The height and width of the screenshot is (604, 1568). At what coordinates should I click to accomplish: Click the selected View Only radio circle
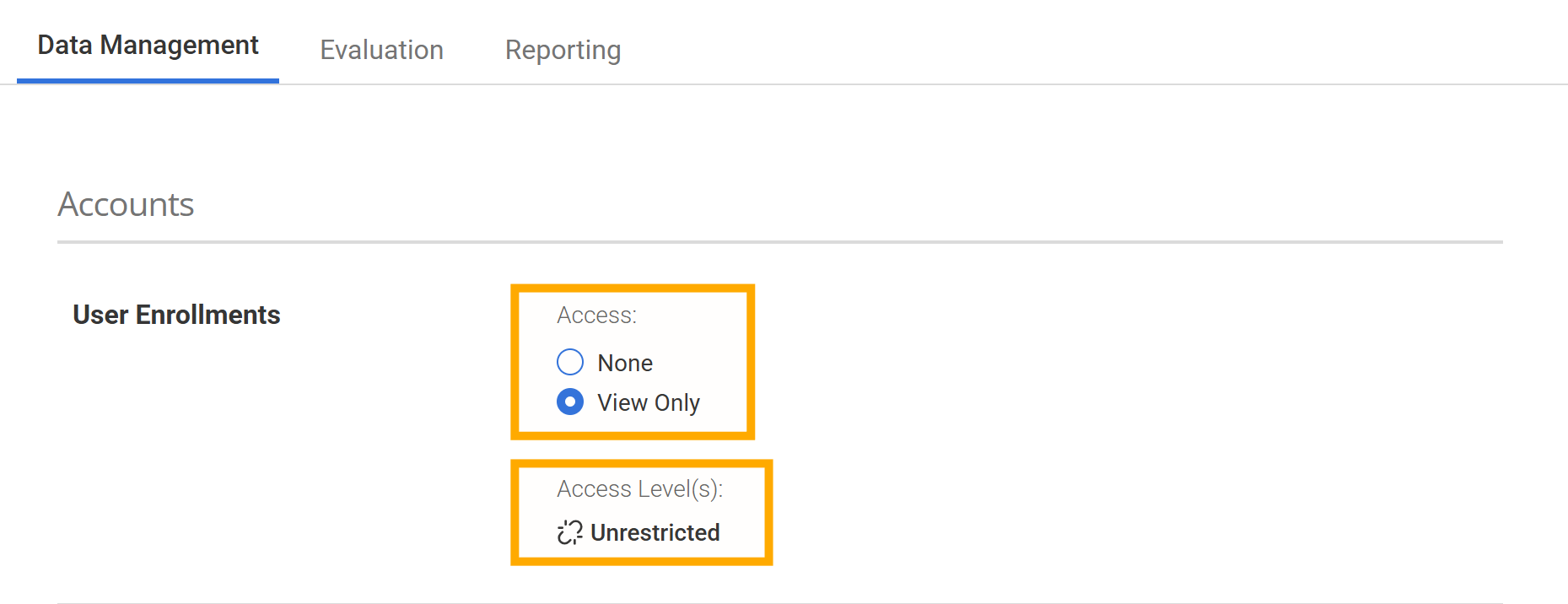570,402
